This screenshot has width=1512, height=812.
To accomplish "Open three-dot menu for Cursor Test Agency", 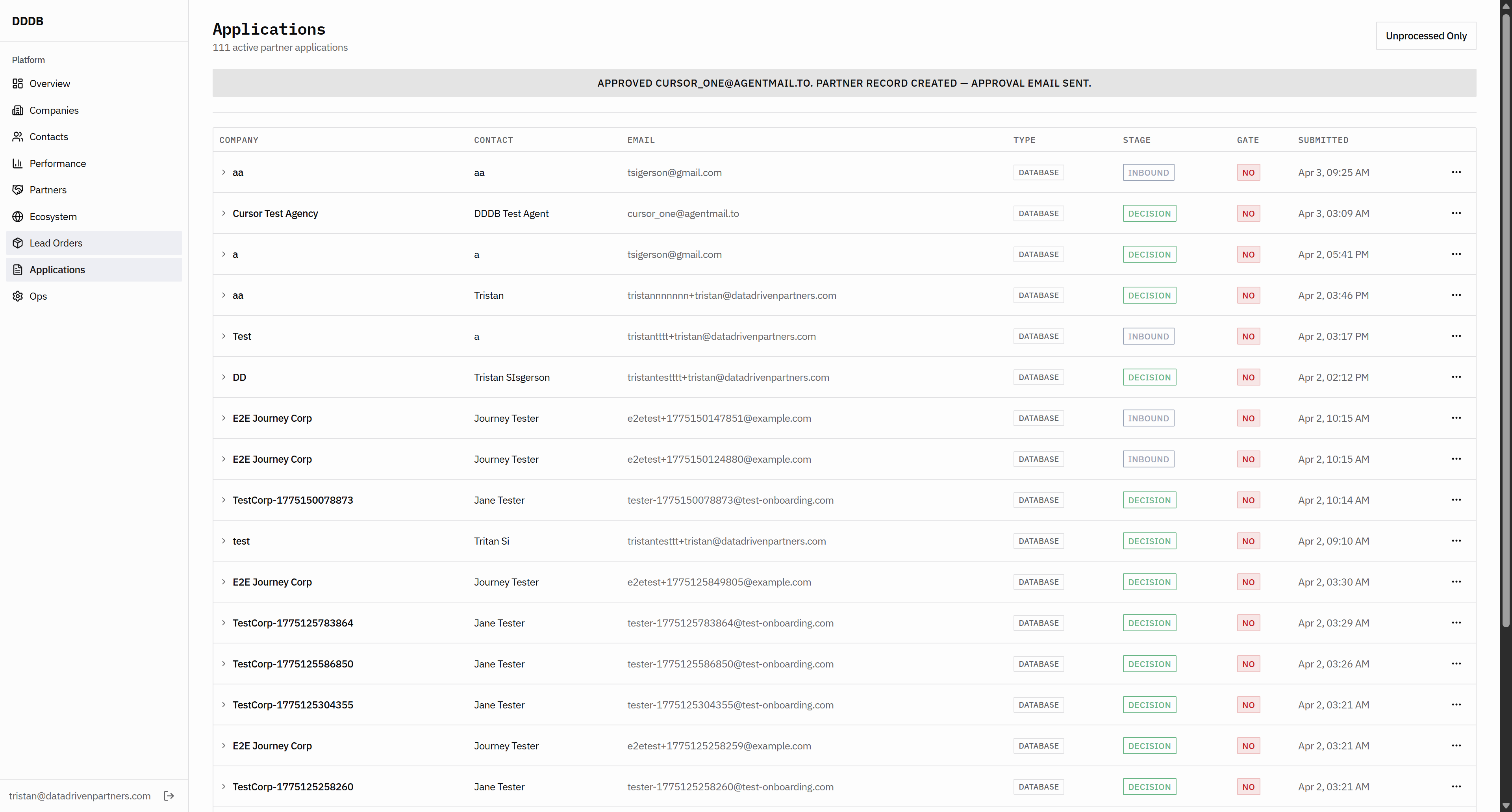I will tap(1456, 213).
